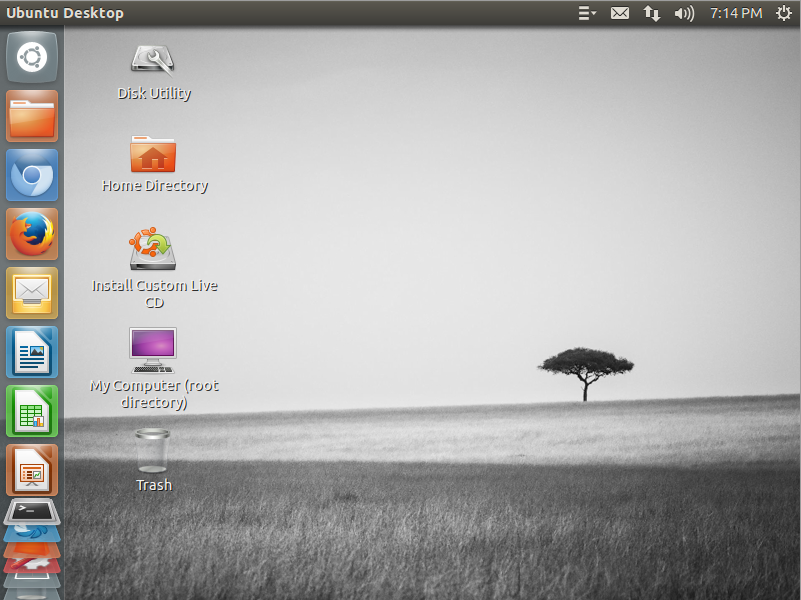Select Install Custom Live CD icon
This screenshot has height=600, width=801.
pyautogui.click(x=152, y=249)
